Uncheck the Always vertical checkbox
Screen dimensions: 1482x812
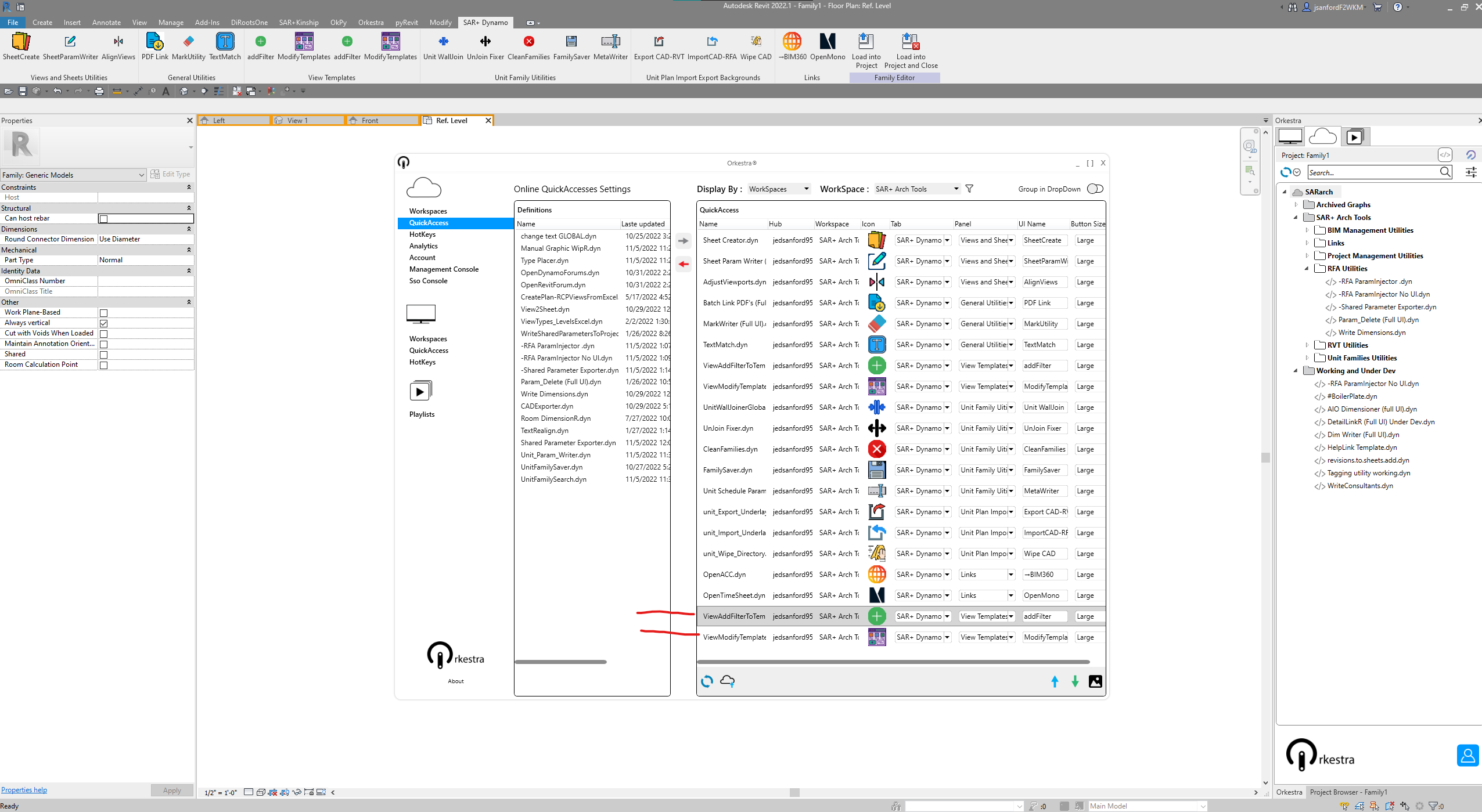pyautogui.click(x=103, y=323)
